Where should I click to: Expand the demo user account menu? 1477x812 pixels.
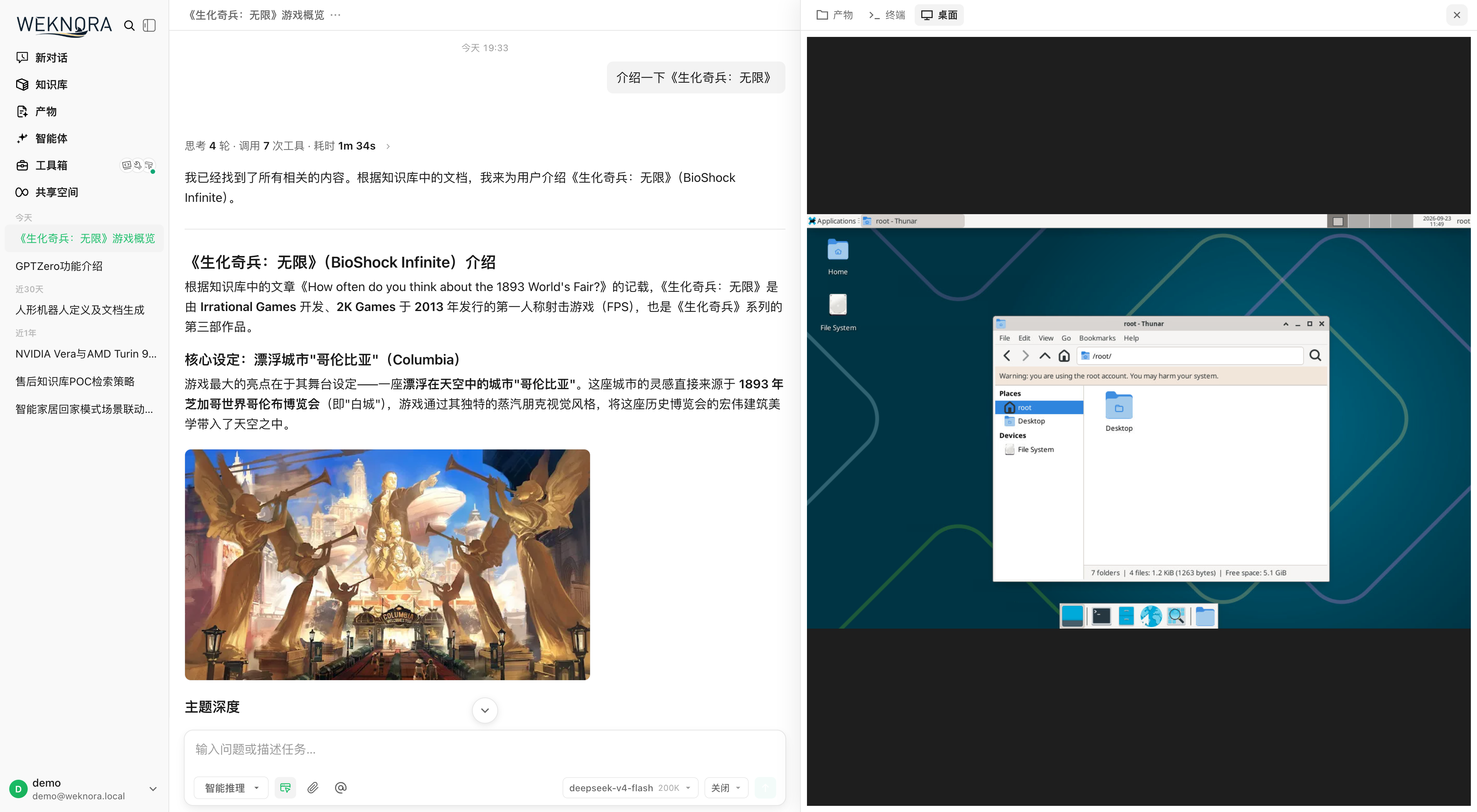(153, 789)
